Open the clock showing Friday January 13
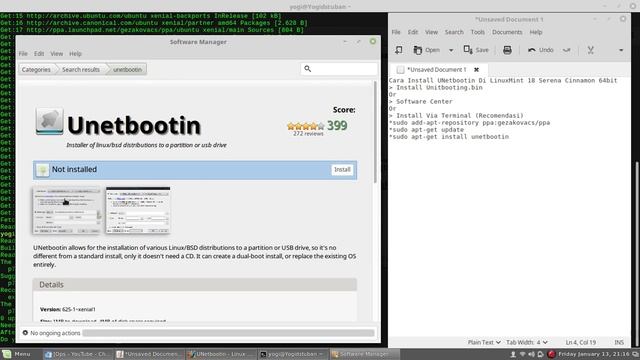 click(x=593, y=354)
